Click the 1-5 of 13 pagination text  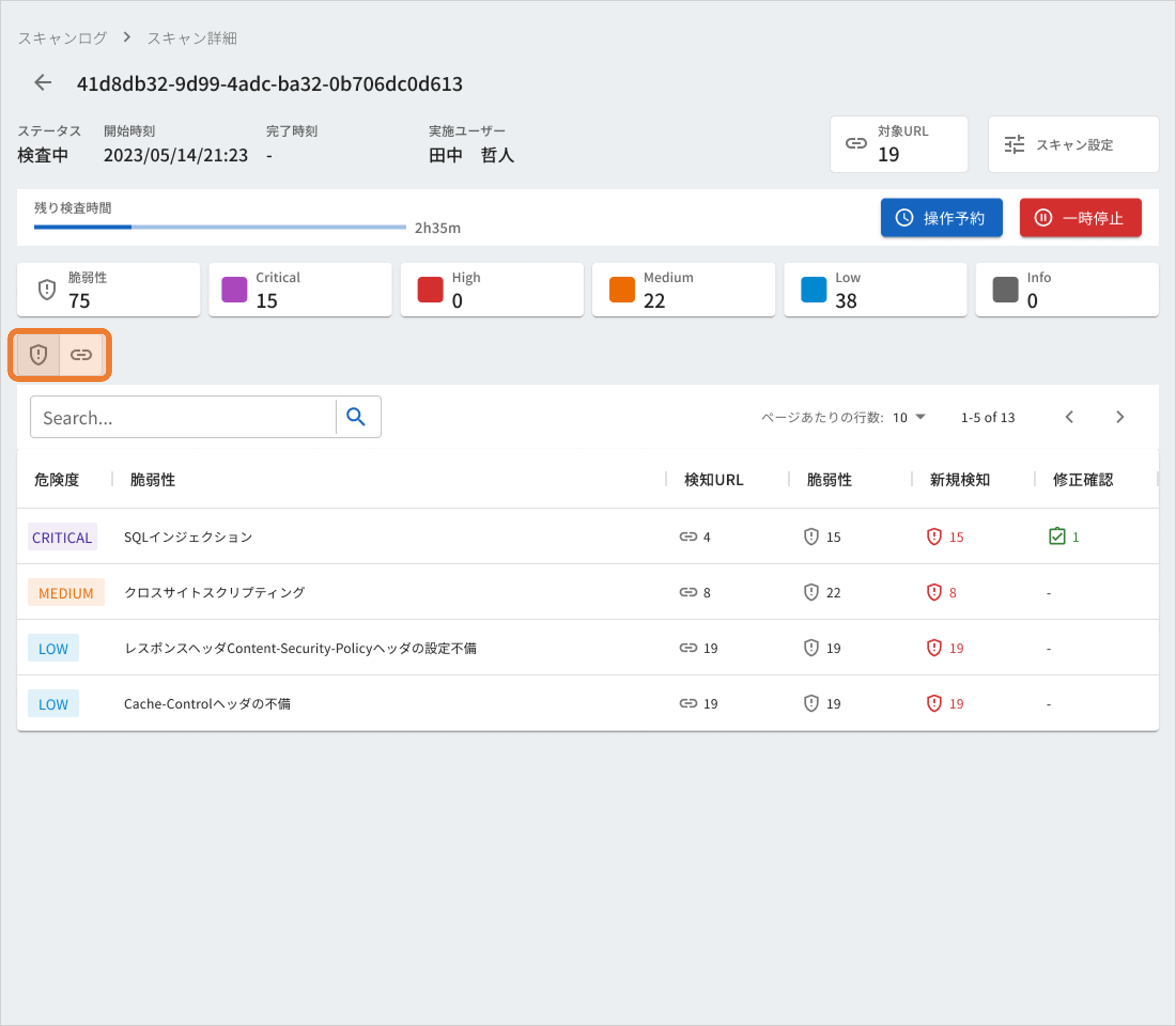coord(988,417)
